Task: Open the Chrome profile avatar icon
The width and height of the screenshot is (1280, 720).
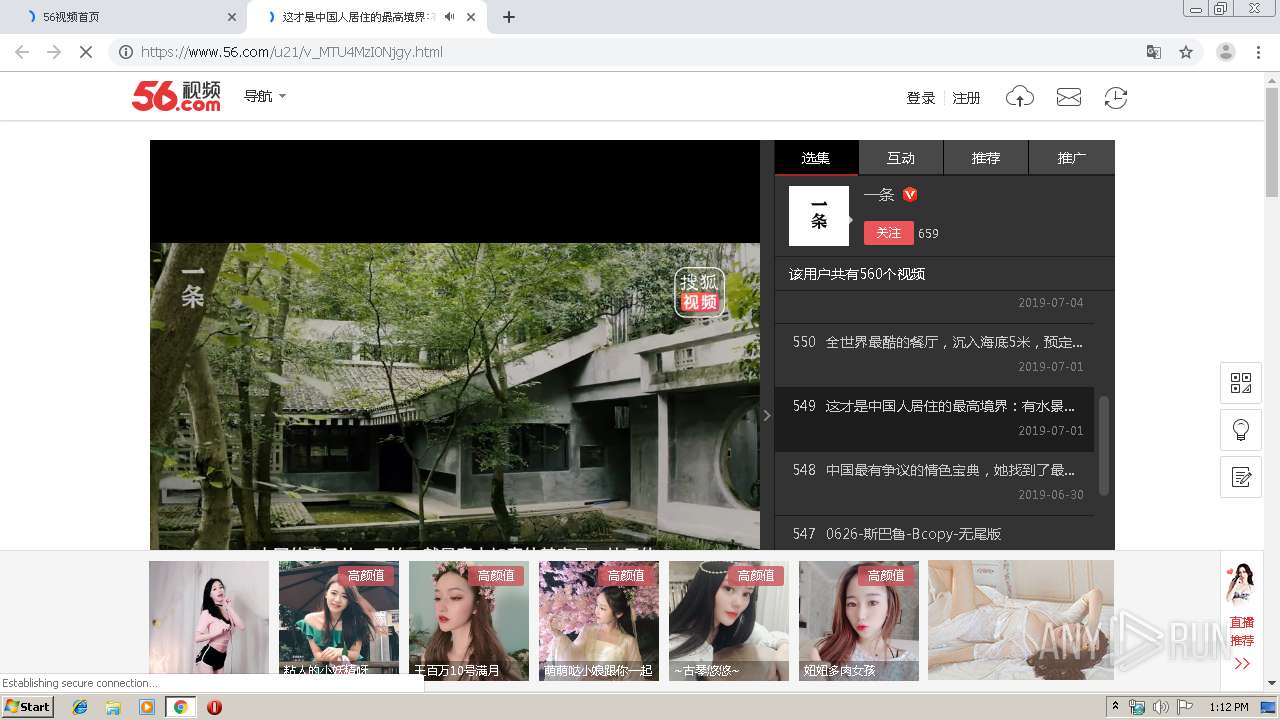Action: click(1225, 52)
